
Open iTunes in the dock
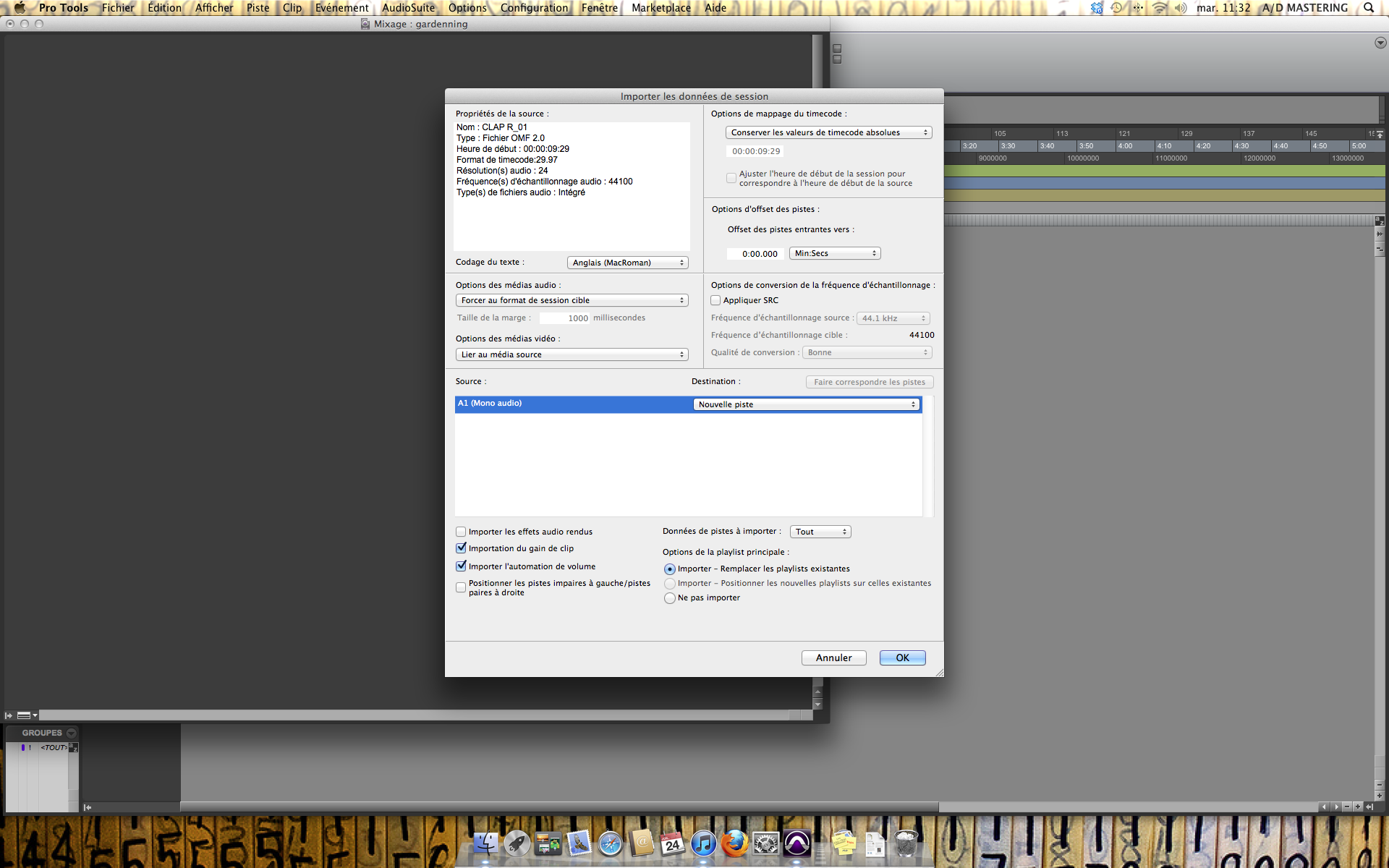coord(703,843)
